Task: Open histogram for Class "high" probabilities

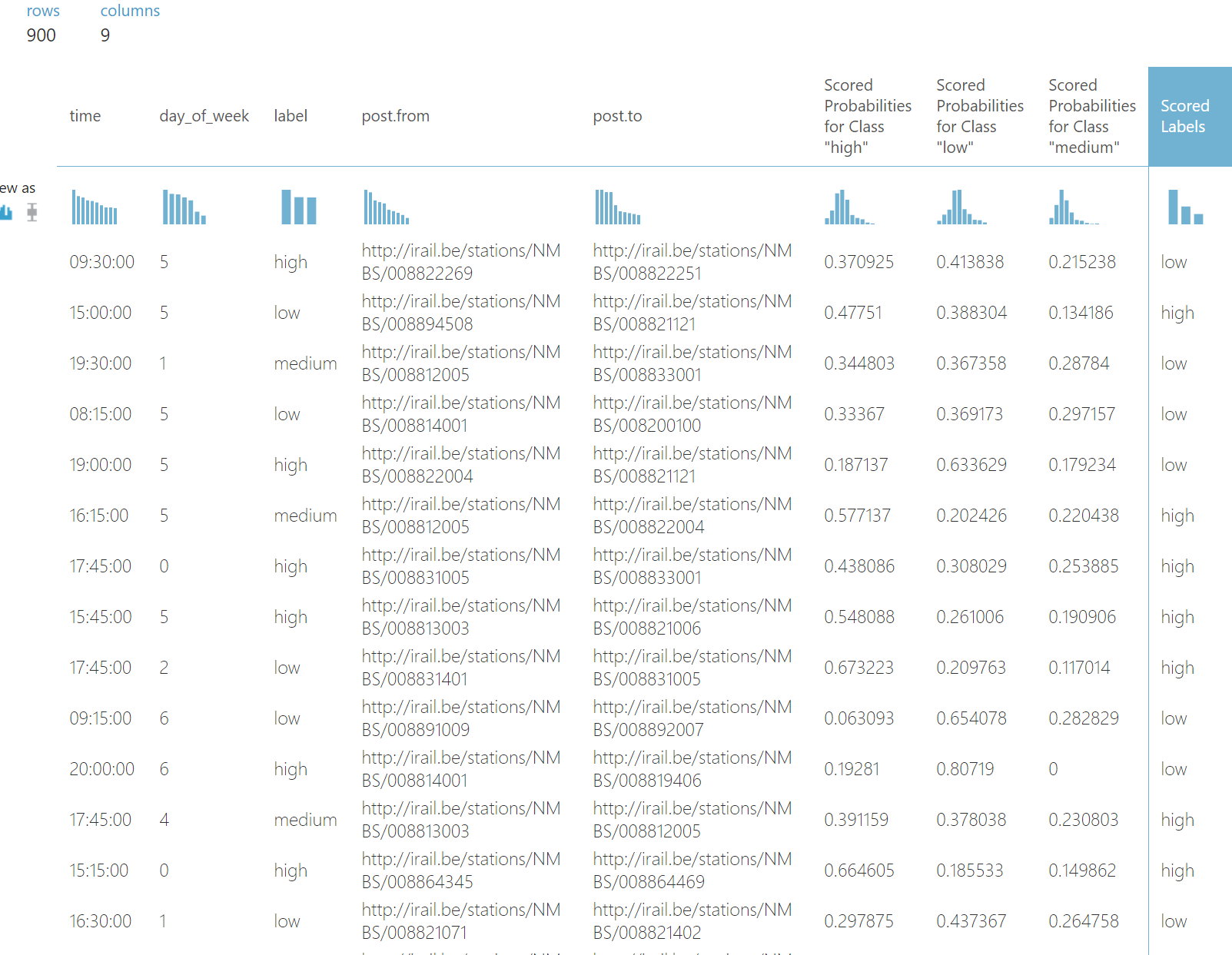Action: click(x=848, y=207)
